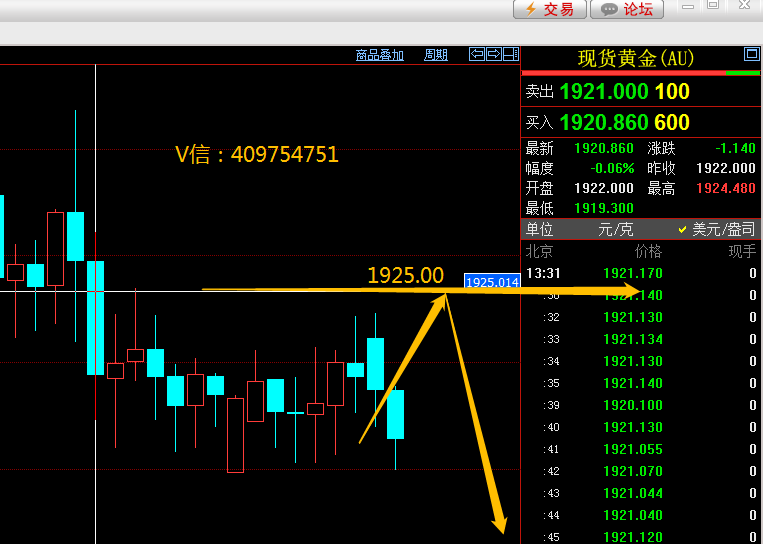Click the 卖出 price 1921.000
This screenshot has height=544, width=763.
[604, 91]
